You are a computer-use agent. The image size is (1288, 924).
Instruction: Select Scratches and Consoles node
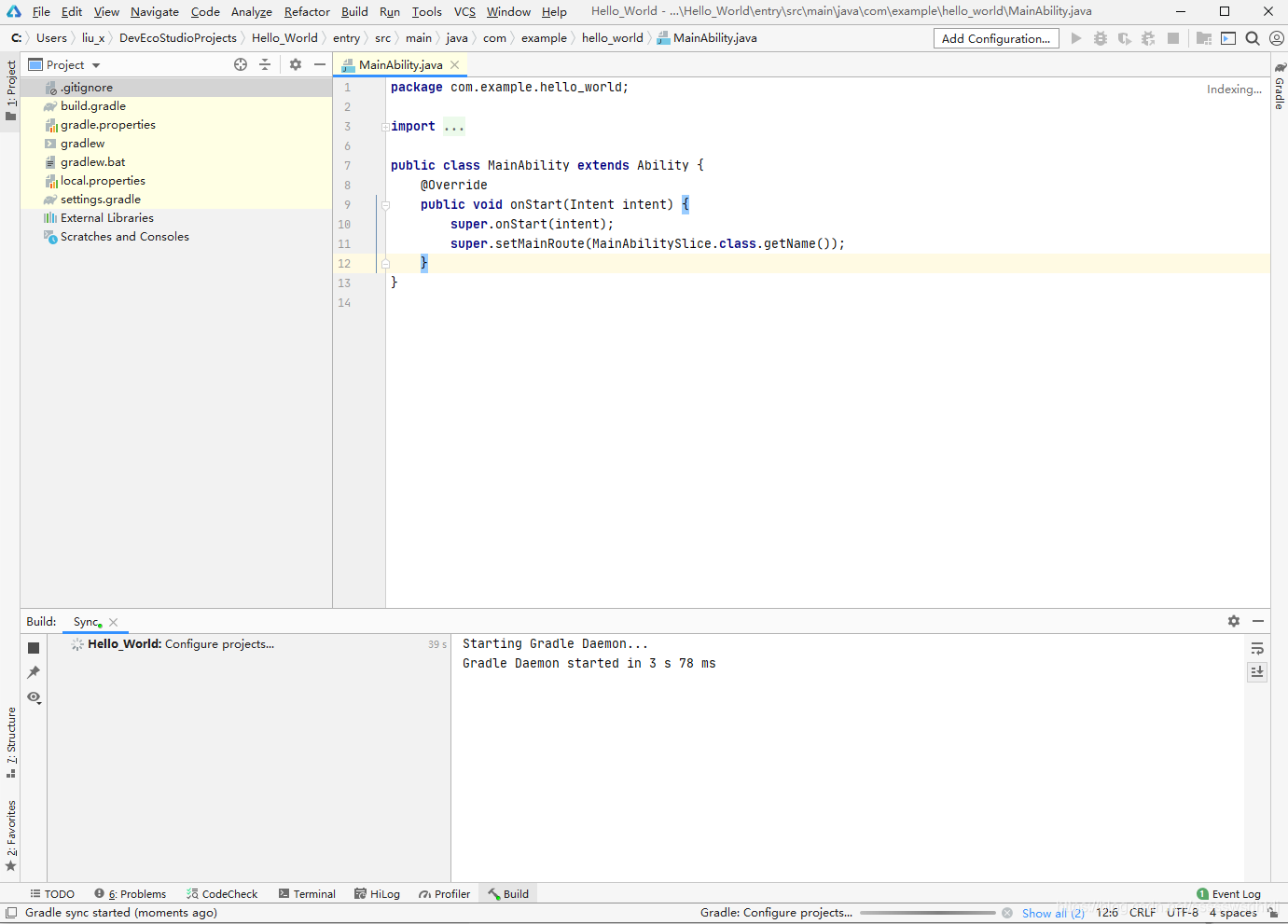click(x=176, y=236)
